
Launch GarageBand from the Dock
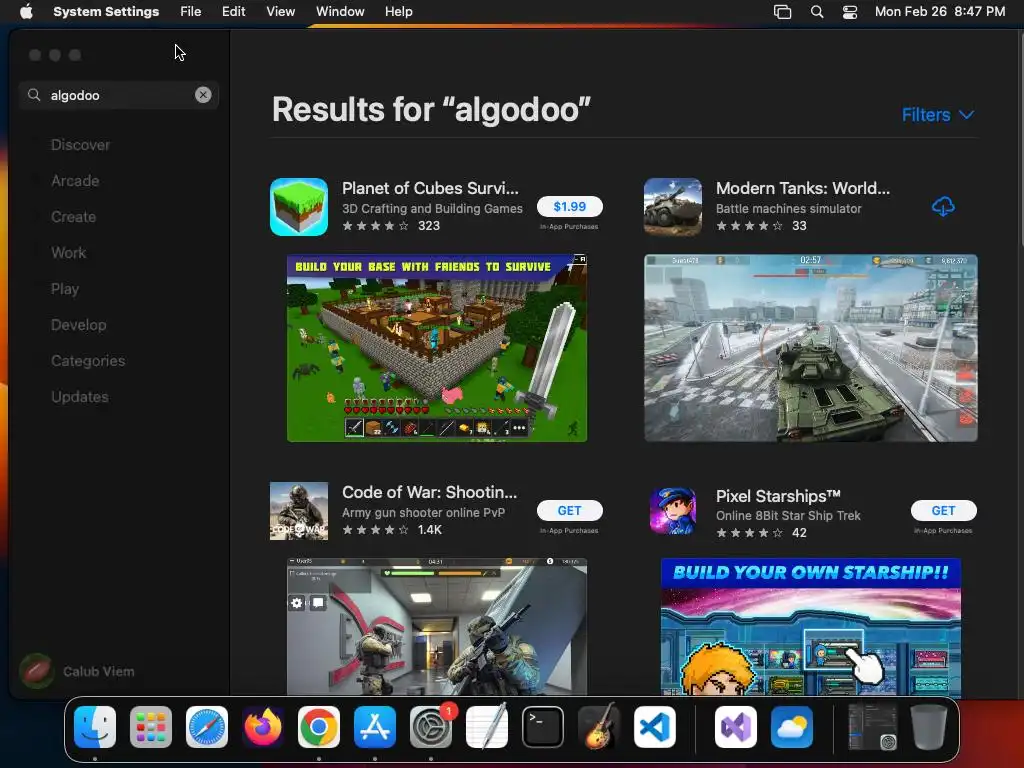599,727
